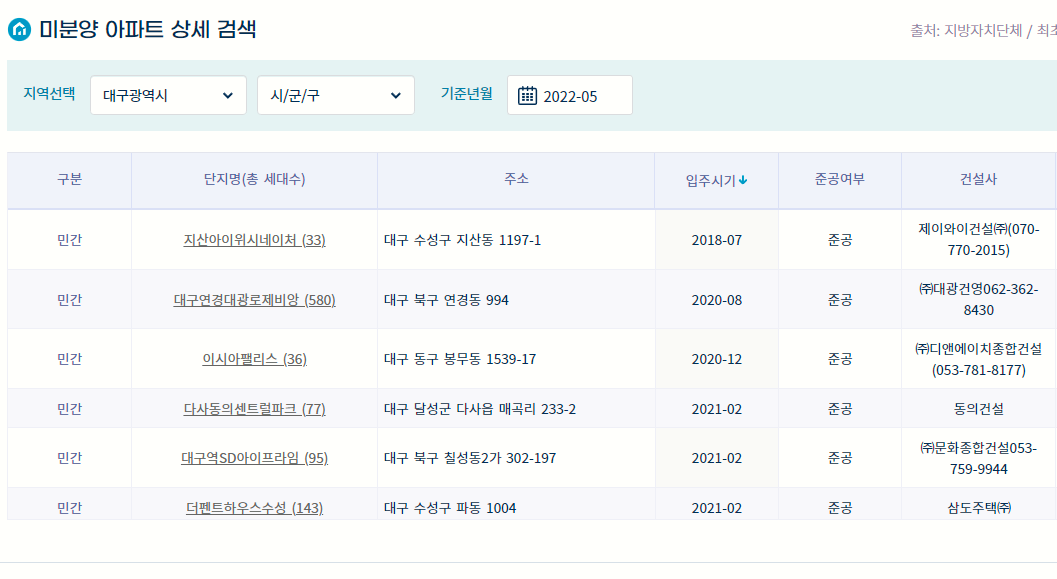Select address 대구 달성군 다사읍 매곡리 233-2
1057x579 pixels.
pyautogui.click(x=480, y=409)
